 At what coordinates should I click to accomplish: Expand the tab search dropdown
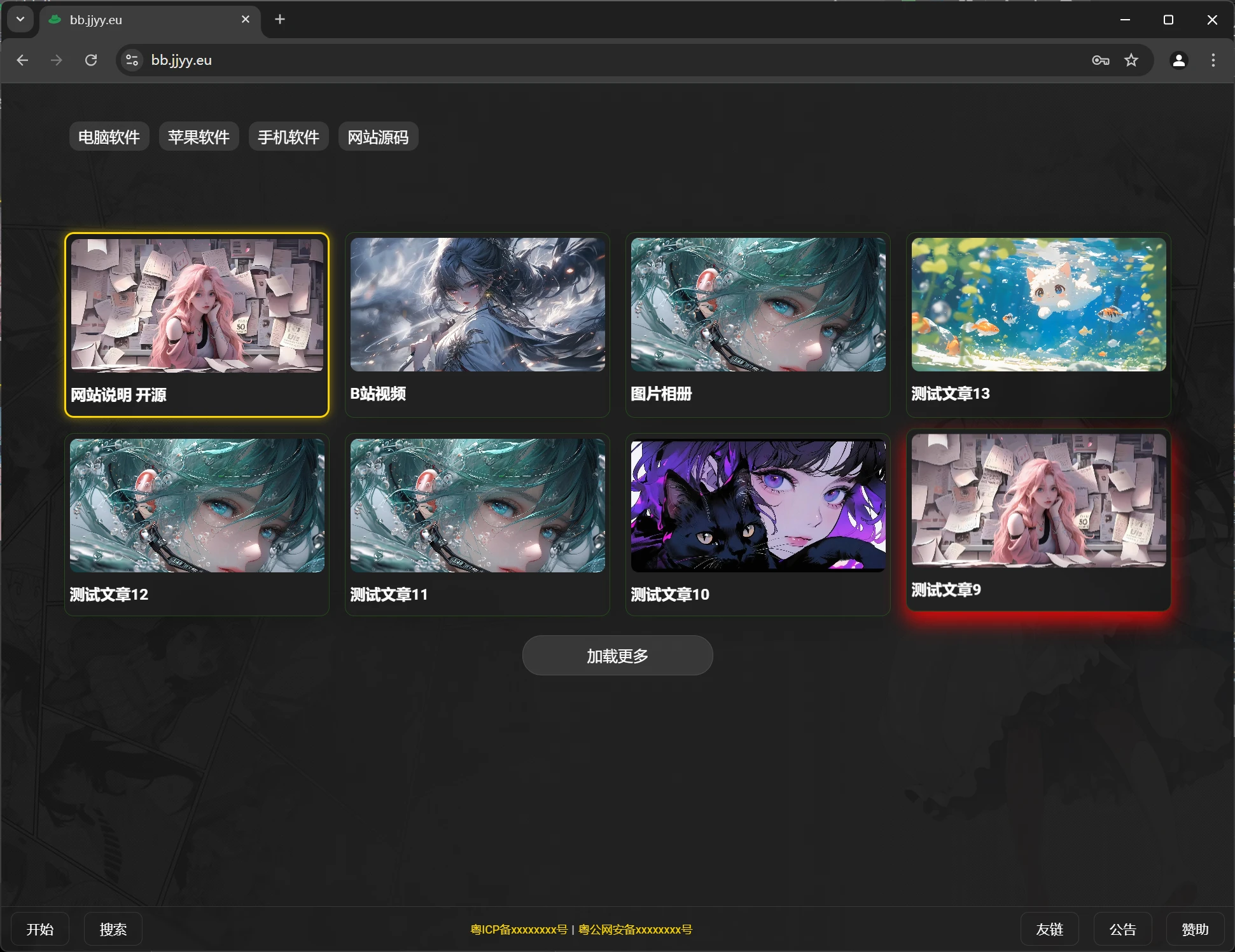[x=20, y=19]
